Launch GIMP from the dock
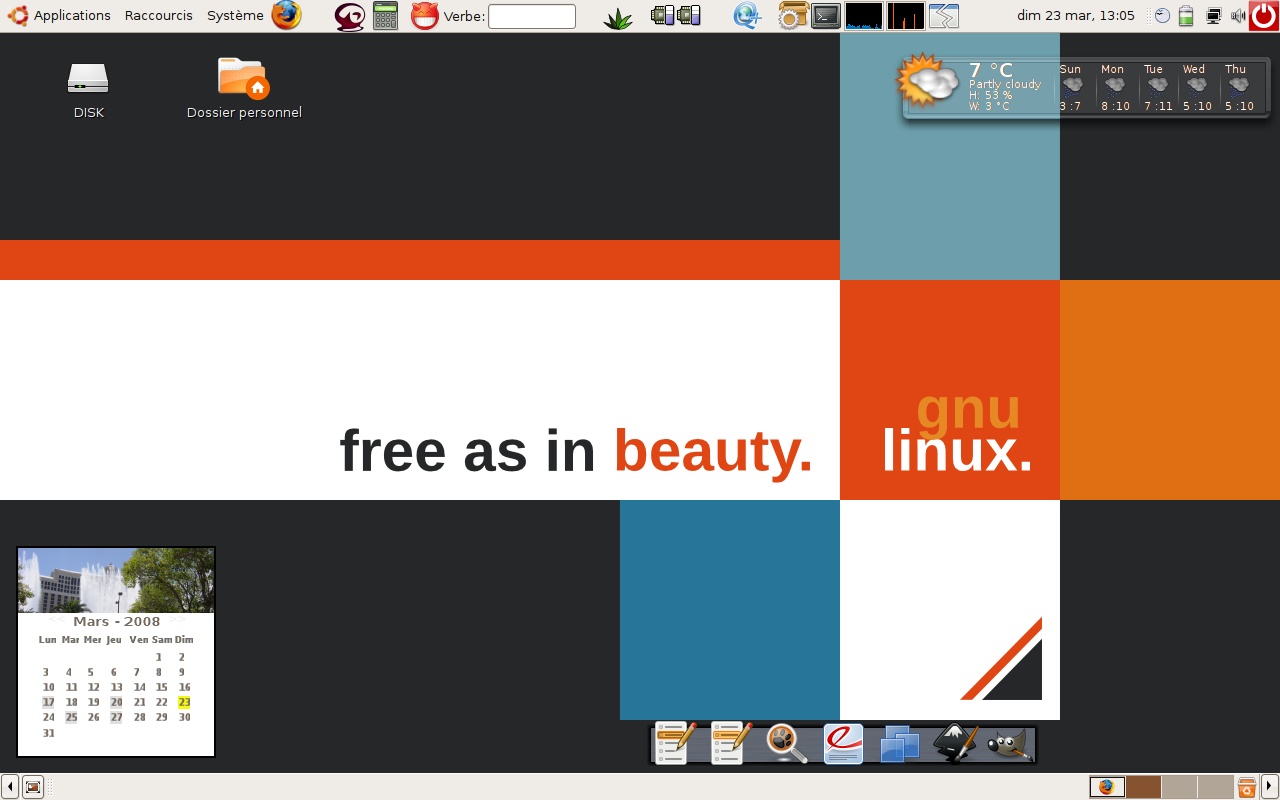This screenshot has width=1280, height=800. [1010, 745]
